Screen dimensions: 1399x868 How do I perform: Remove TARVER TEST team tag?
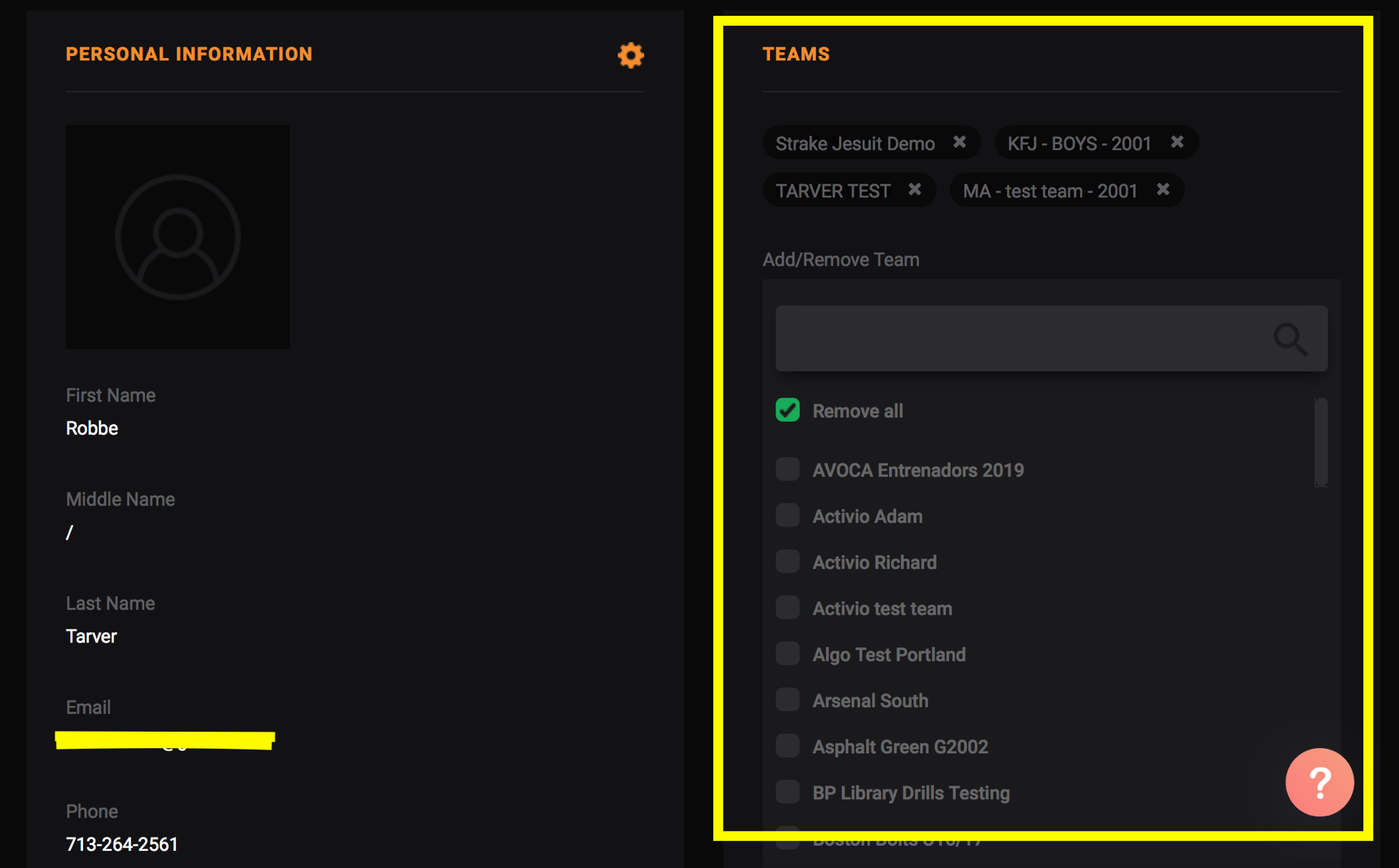[914, 189]
